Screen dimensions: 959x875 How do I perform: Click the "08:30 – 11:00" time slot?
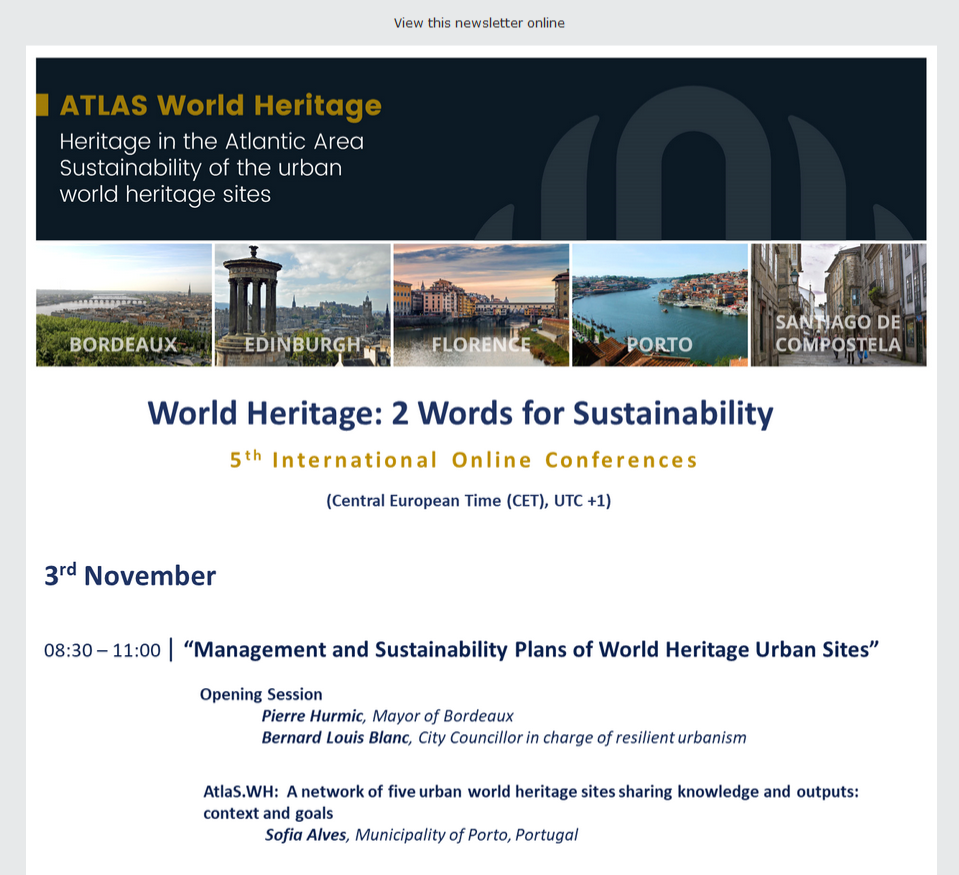click(x=102, y=650)
